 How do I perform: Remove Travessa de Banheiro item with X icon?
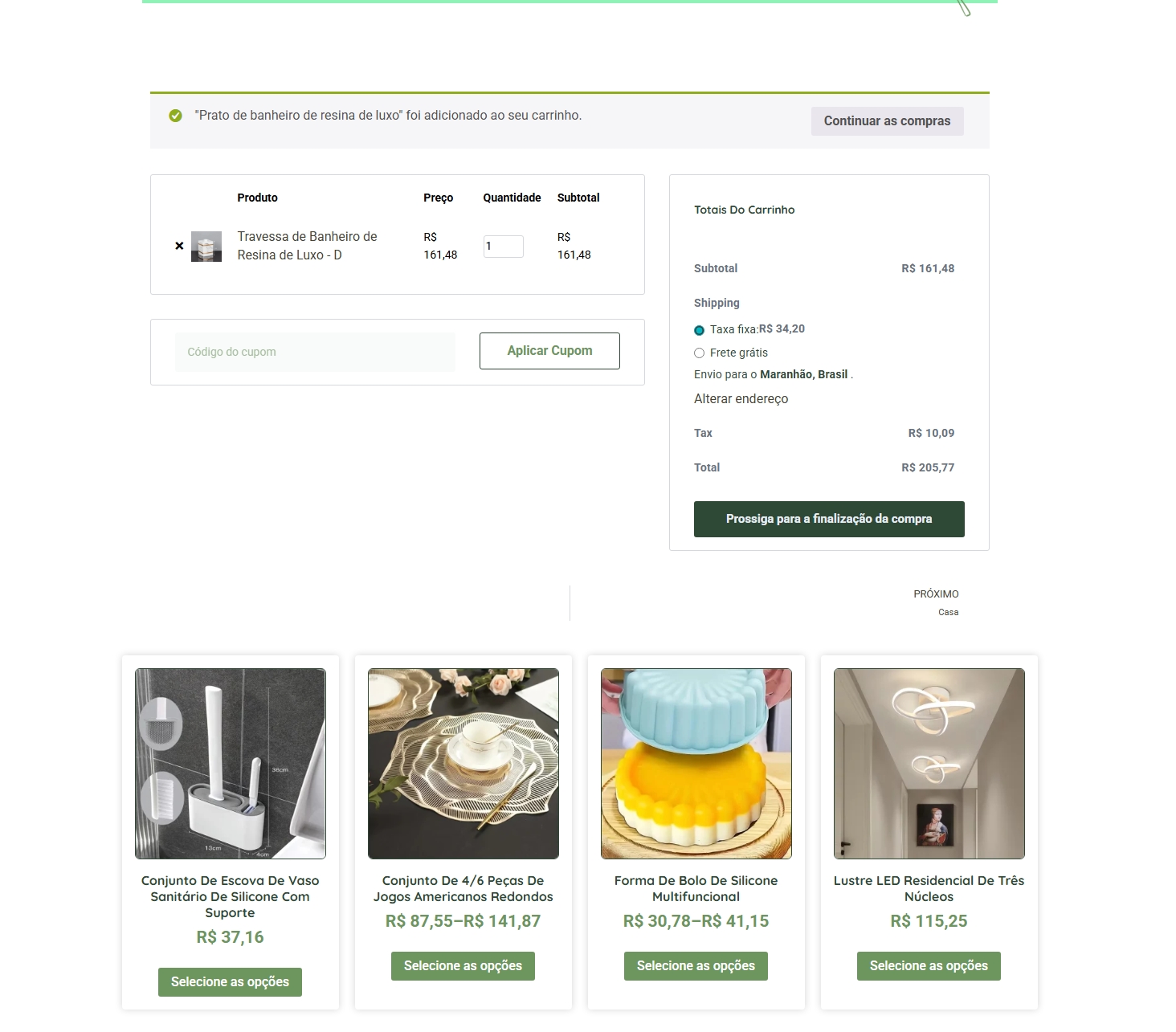(179, 246)
